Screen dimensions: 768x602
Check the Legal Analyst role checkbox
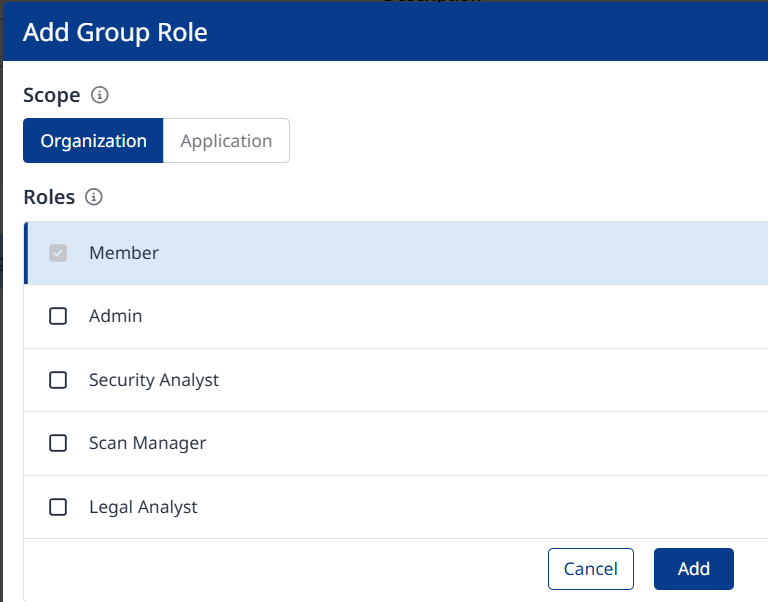(x=58, y=507)
